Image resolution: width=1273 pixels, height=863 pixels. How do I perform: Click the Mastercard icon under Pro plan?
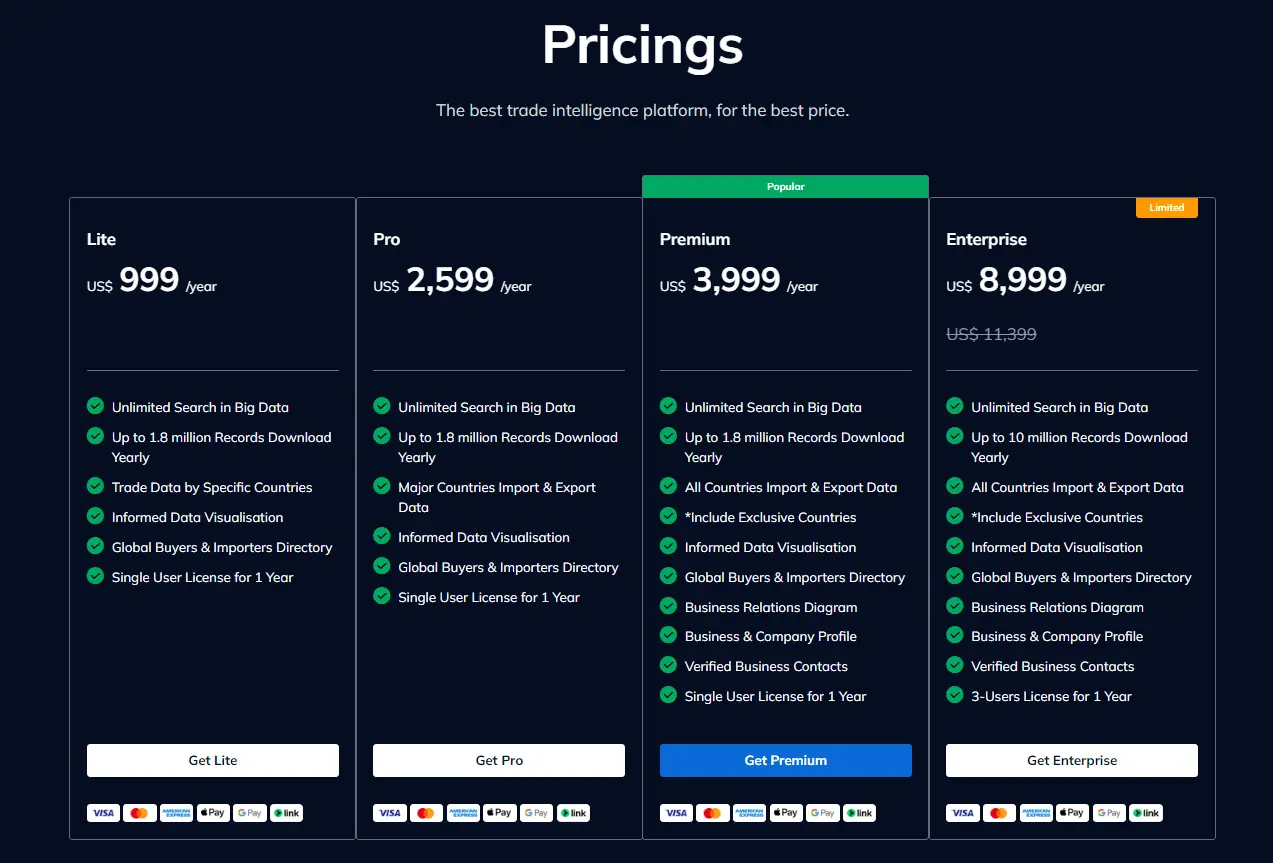(426, 813)
